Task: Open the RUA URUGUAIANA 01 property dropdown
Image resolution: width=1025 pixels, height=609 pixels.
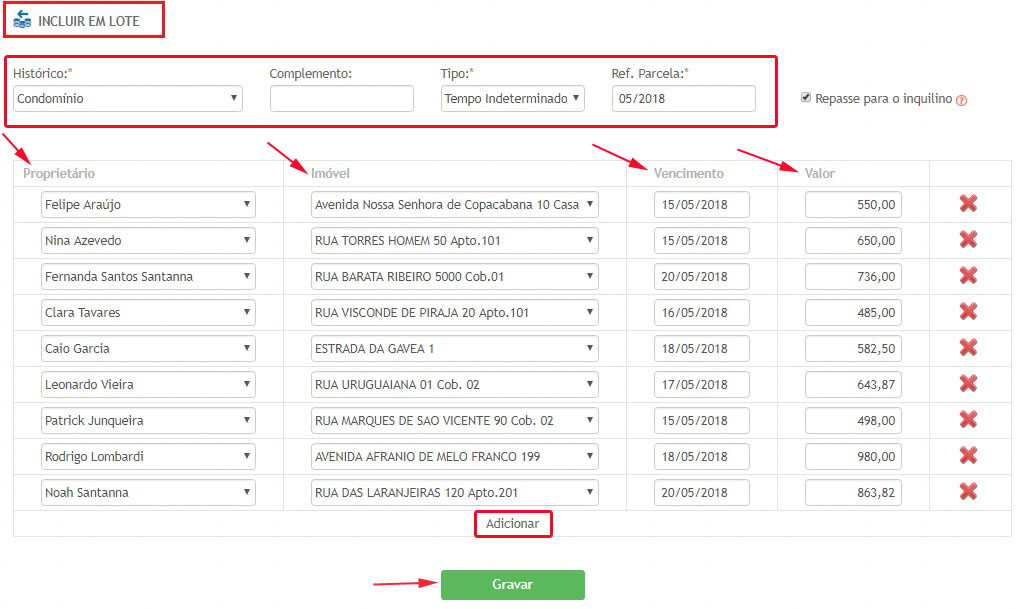Action: click(454, 385)
